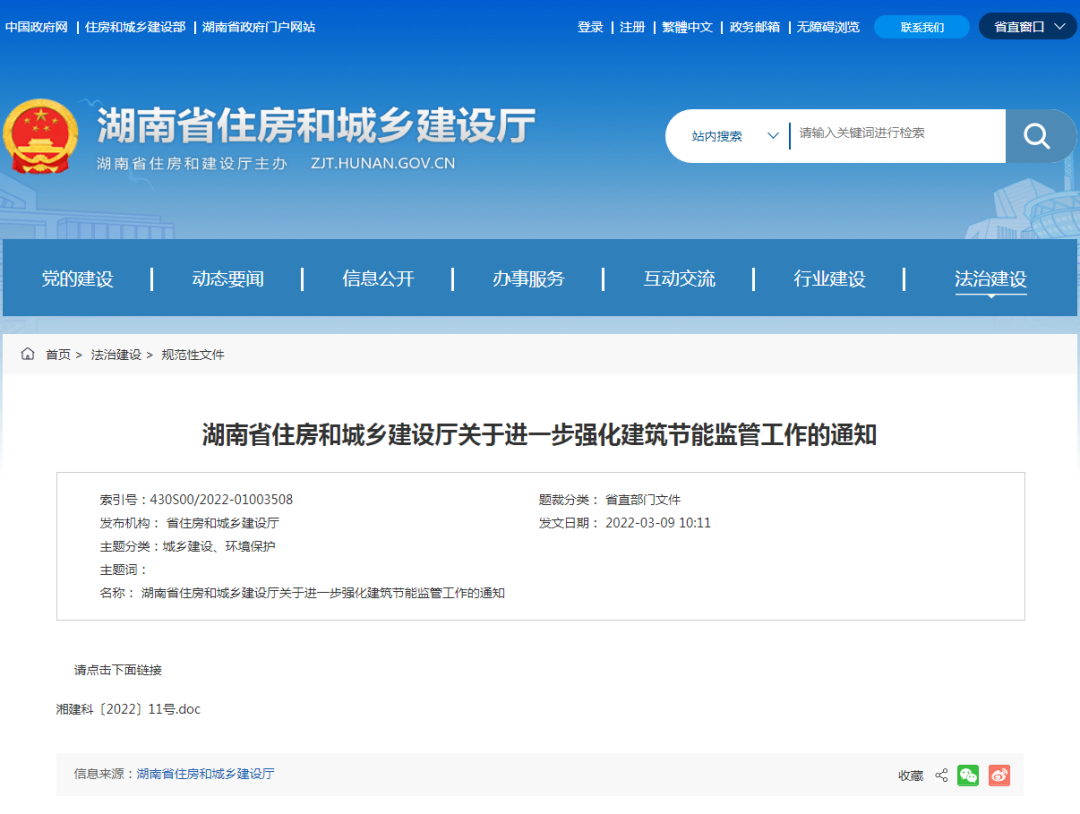Click 登录 link at top
1080x814 pixels.
click(x=590, y=27)
